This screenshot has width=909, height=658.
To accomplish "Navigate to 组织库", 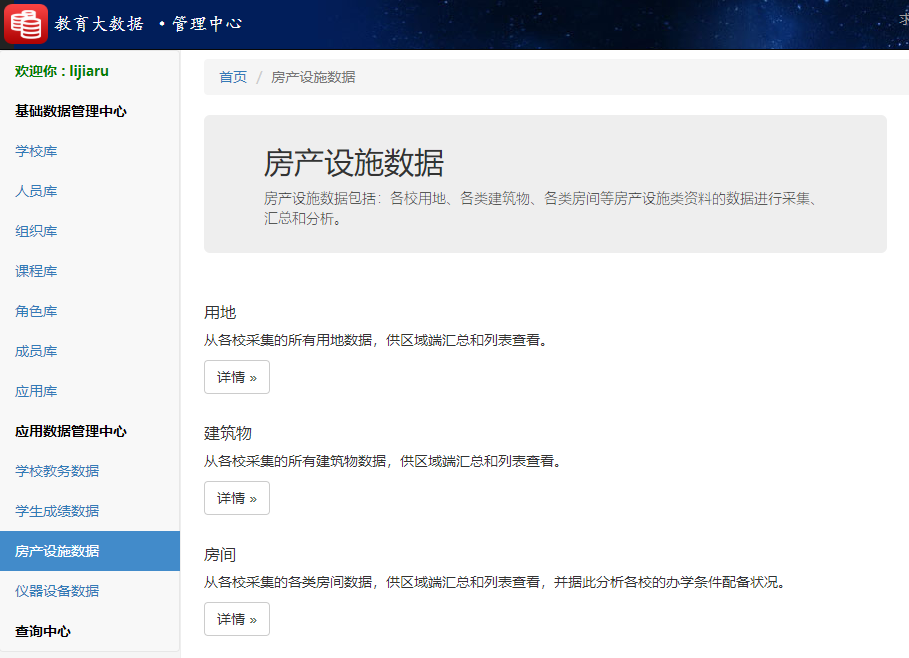I will [x=36, y=231].
